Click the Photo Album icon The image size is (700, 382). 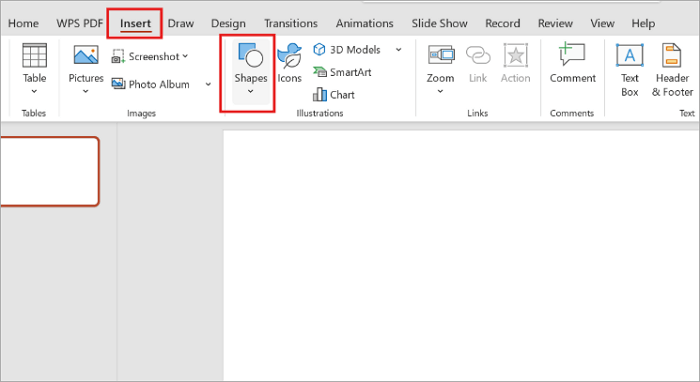pos(118,84)
